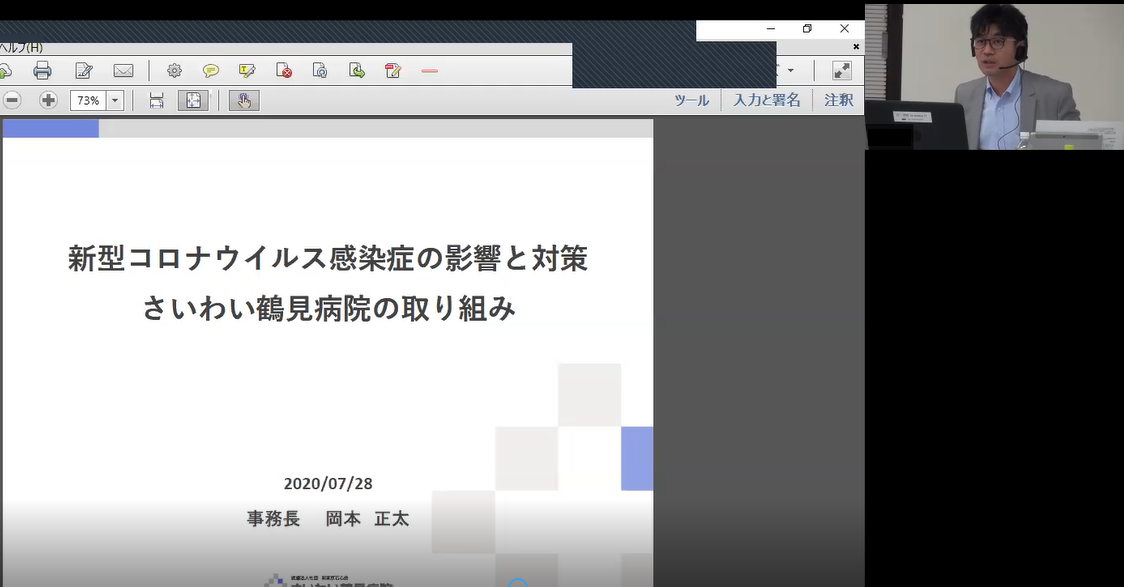Click the presenter name 岡本 正太
Image resolution: width=1124 pixels, height=587 pixels.
pos(367,519)
